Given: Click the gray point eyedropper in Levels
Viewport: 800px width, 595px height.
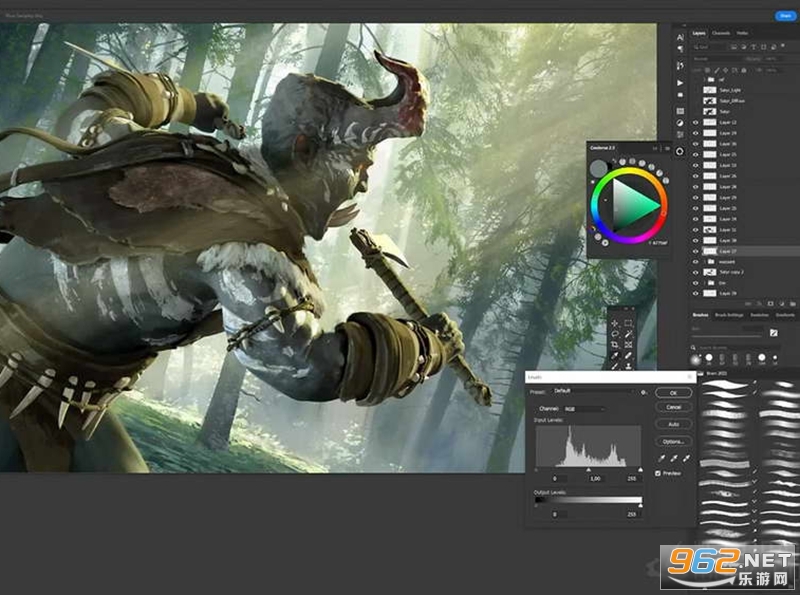Looking at the screenshot, I should [674, 458].
